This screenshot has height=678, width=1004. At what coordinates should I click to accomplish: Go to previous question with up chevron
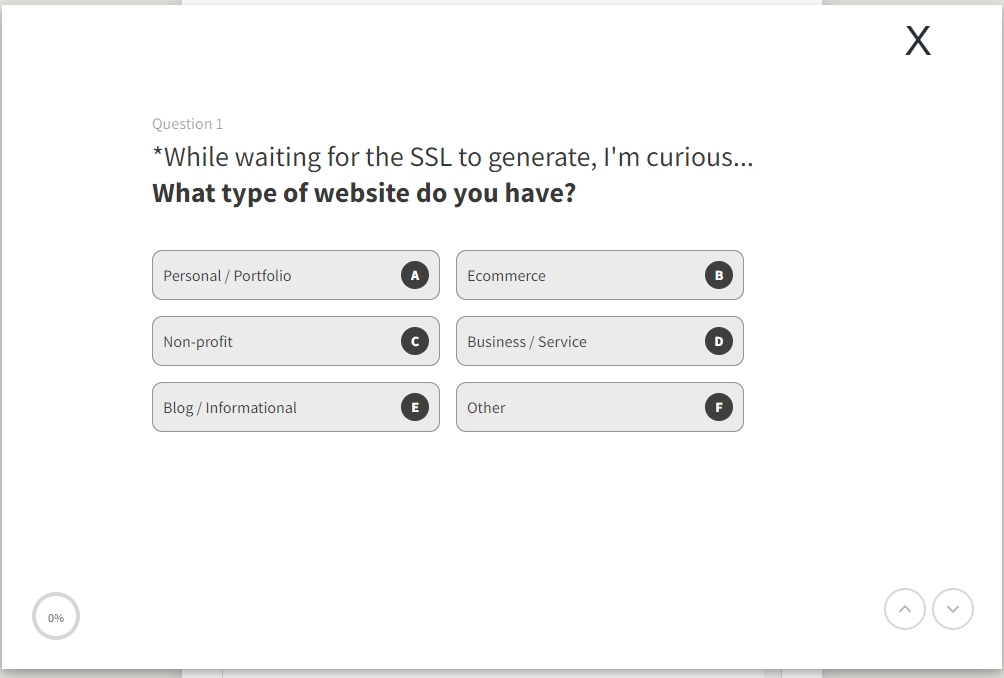[x=905, y=609]
